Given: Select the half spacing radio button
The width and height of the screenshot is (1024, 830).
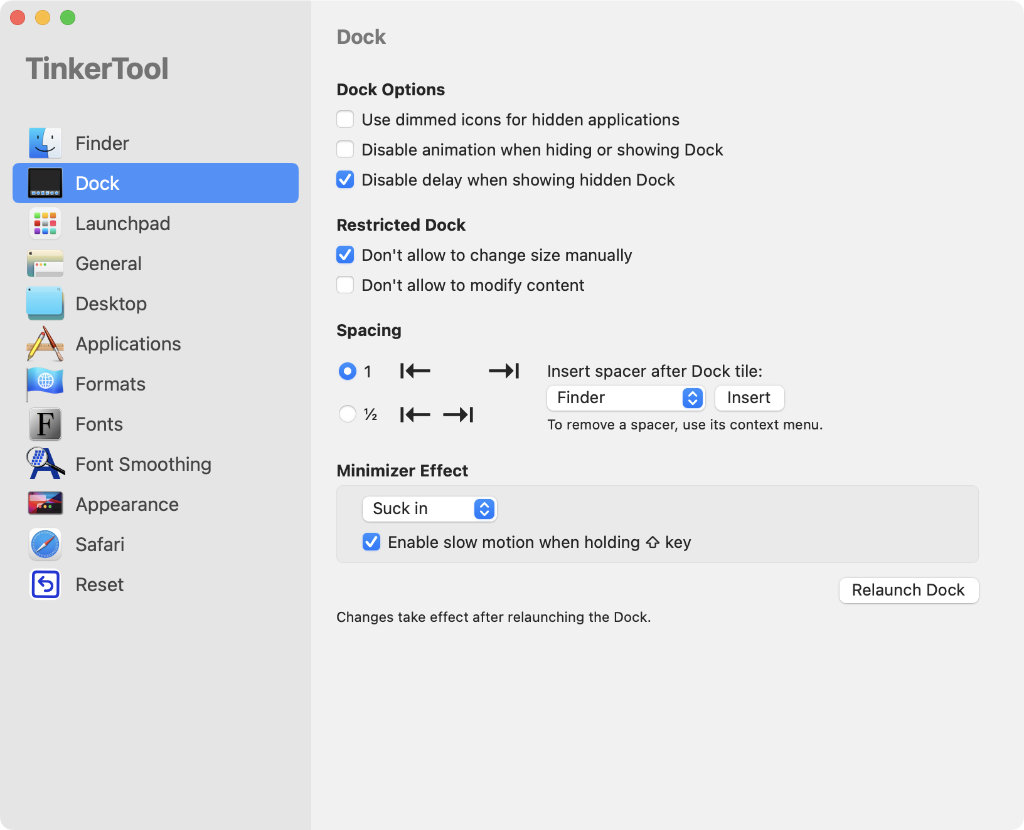Looking at the screenshot, I should point(347,414).
